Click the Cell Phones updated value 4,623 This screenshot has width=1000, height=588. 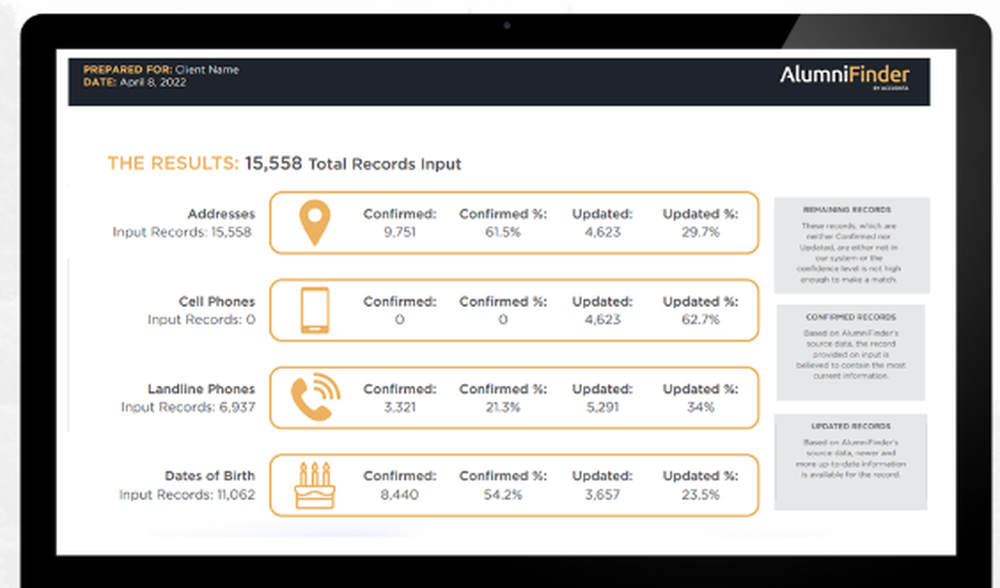pos(603,320)
